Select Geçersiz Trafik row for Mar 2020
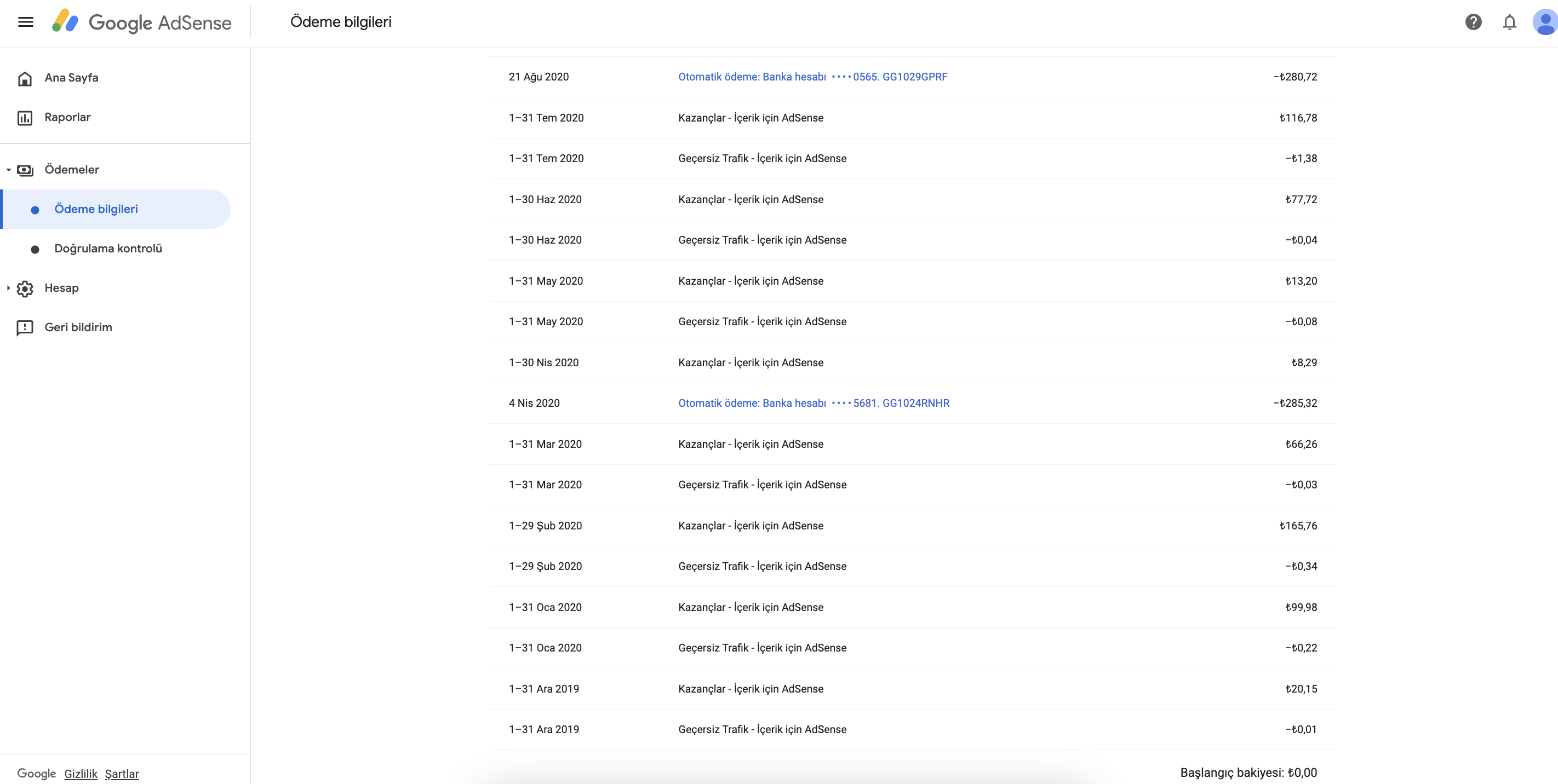This screenshot has width=1558, height=784. 913,485
